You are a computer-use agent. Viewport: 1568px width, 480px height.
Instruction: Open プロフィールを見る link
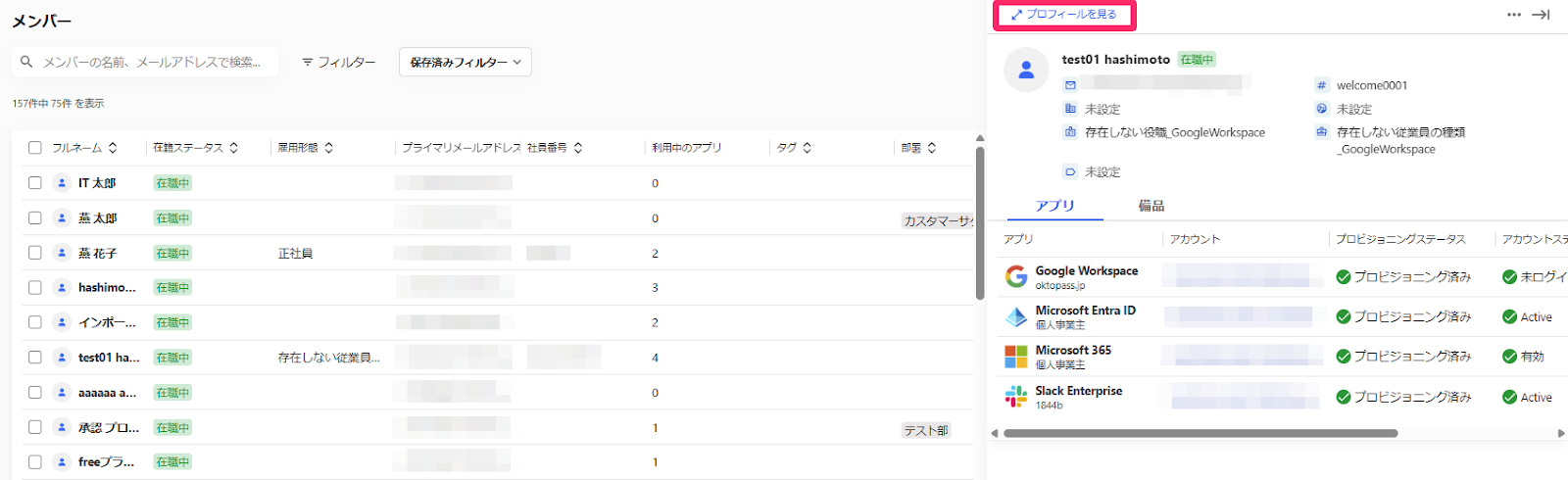tap(1064, 15)
